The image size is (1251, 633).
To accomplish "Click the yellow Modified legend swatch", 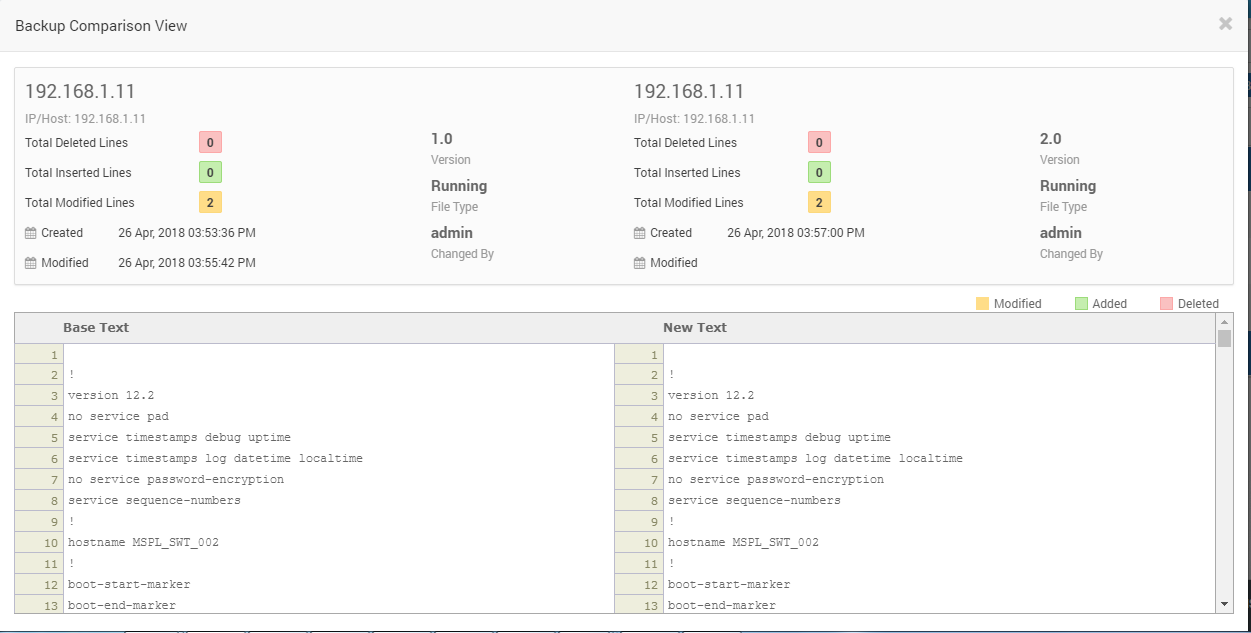I will pos(983,304).
